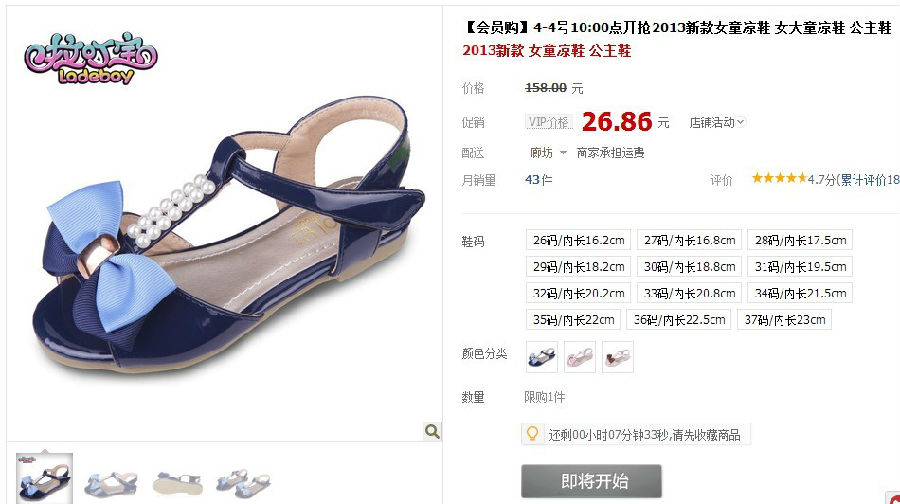The height and width of the screenshot is (504, 900).
Task: Click the VIP价格 label tag
Action: tap(549, 122)
